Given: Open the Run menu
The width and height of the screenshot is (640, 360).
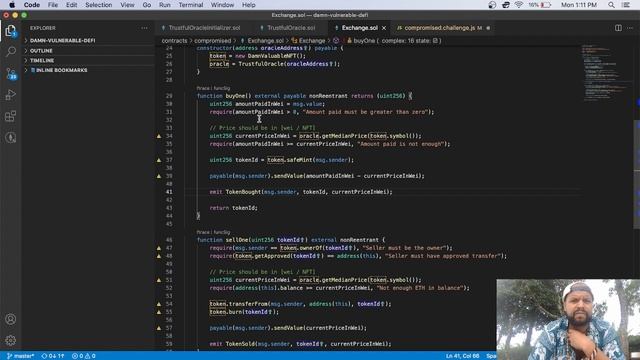Looking at the screenshot, I should (164, 5).
